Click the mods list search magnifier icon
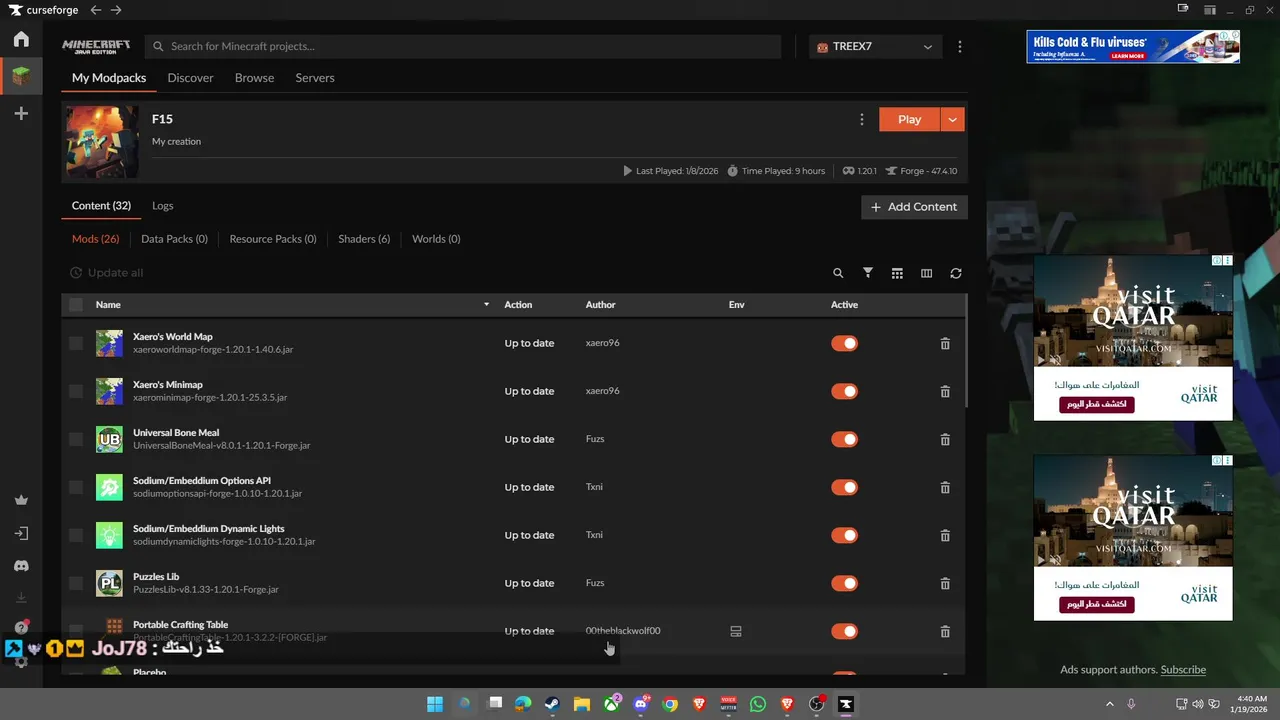Screen dimensions: 1280x720 click(x=838, y=273)
